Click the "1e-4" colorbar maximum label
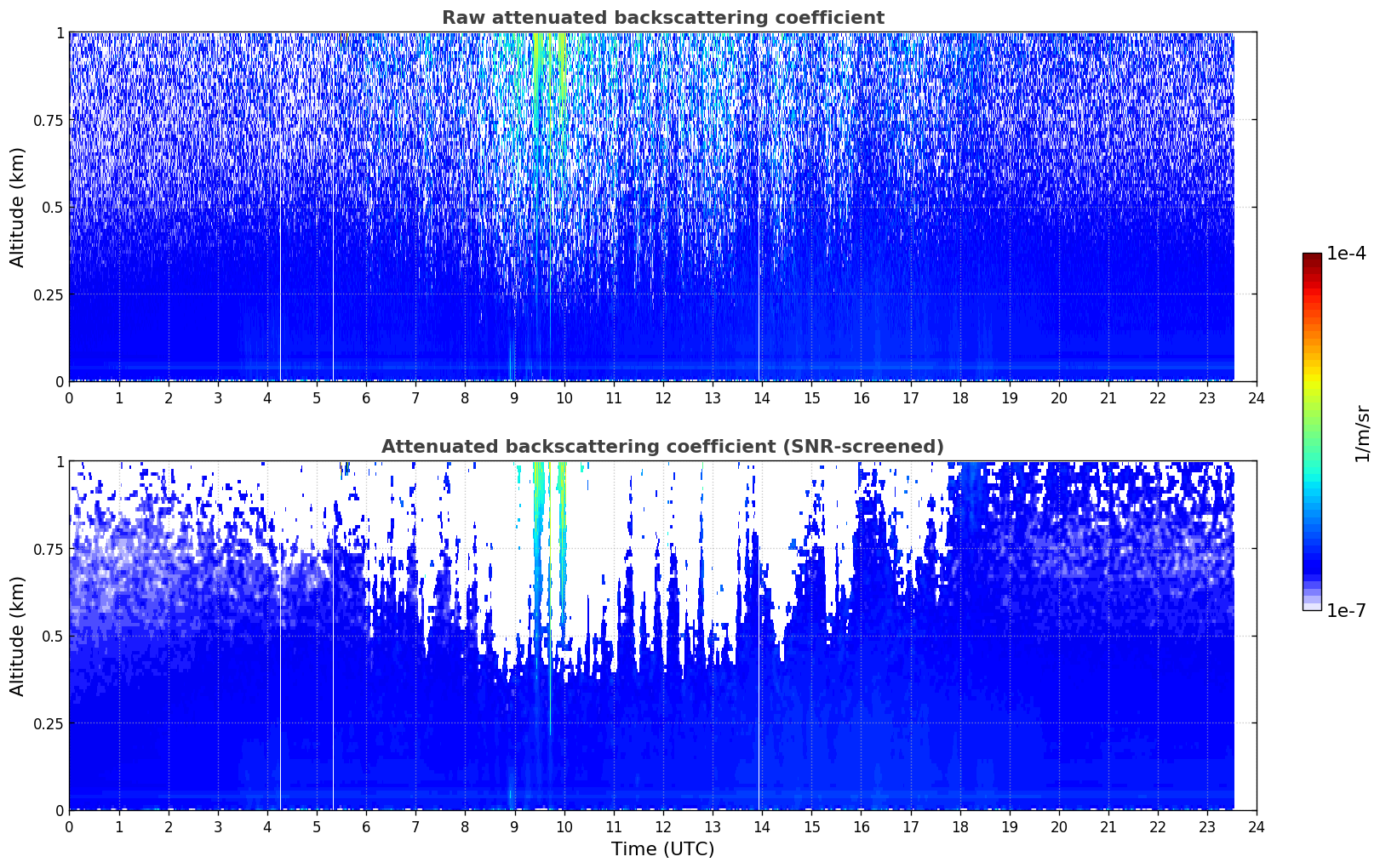Image resolution: width=1380 pixels, height=868 pixels. (1346, 254)
